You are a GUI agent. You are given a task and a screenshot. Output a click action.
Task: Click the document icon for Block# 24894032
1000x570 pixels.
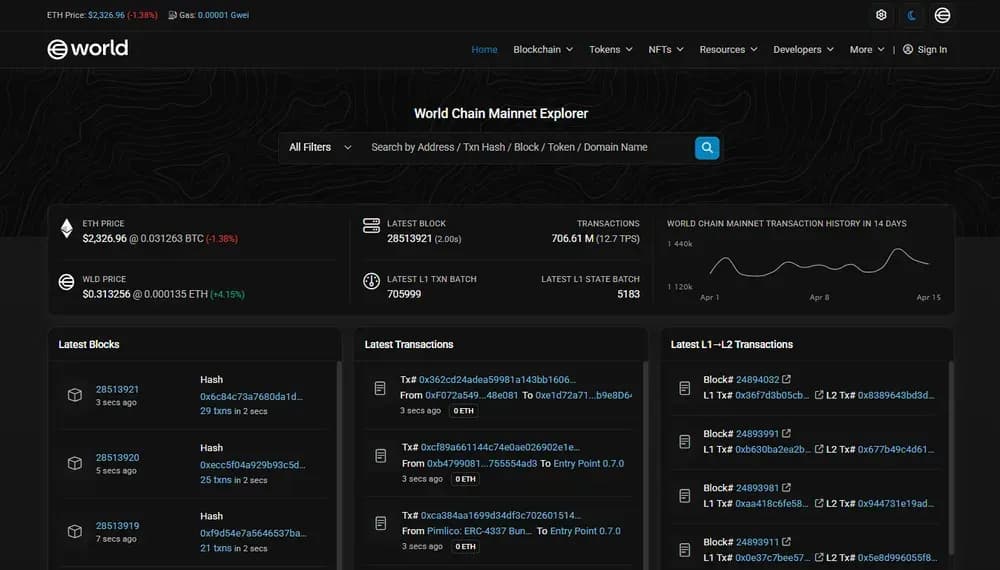click(684, 388)
